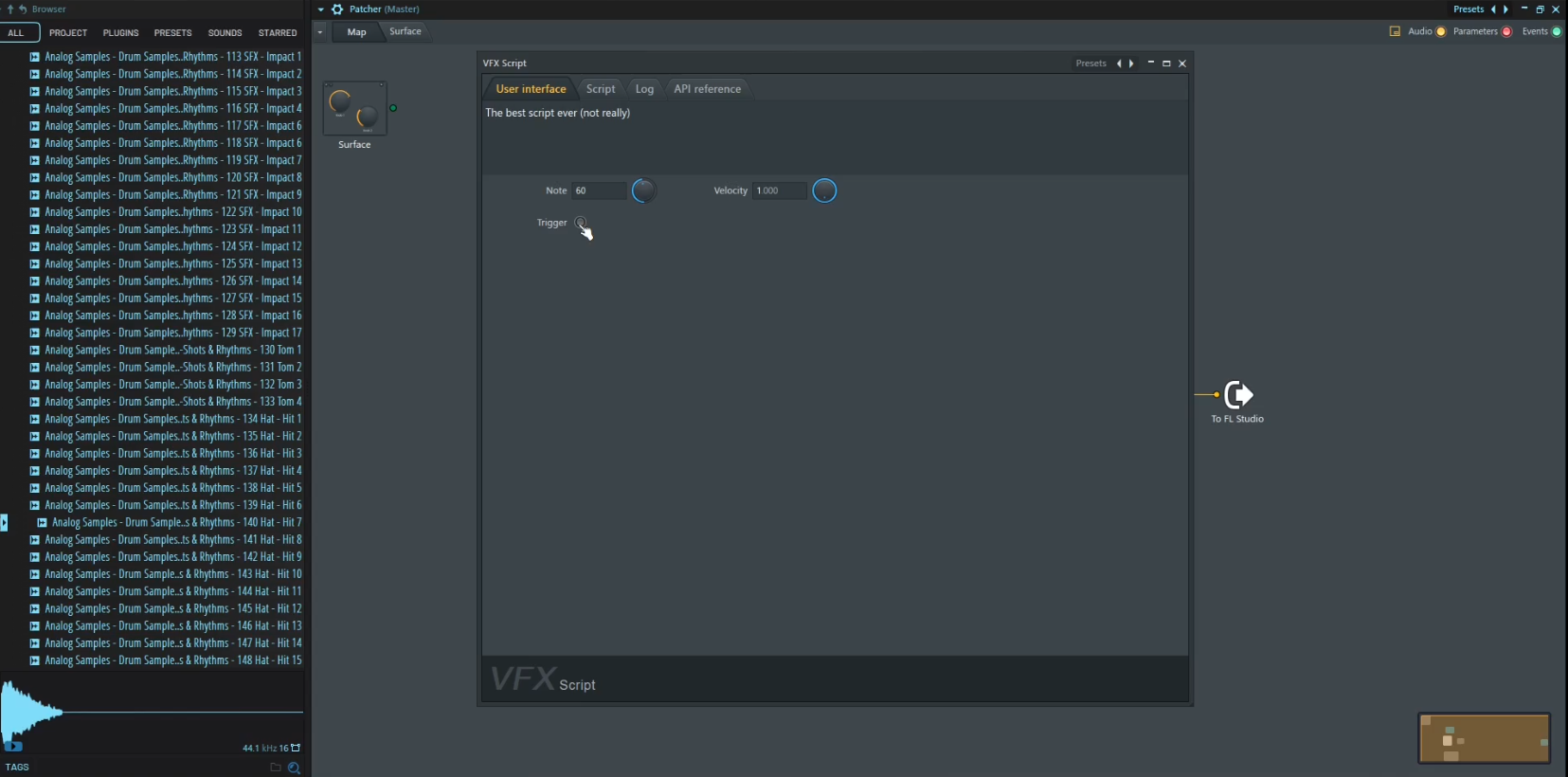Click the sample icon for 126 SFX - Impact 14
The image size is (1568, 777).
pos(35,280)
